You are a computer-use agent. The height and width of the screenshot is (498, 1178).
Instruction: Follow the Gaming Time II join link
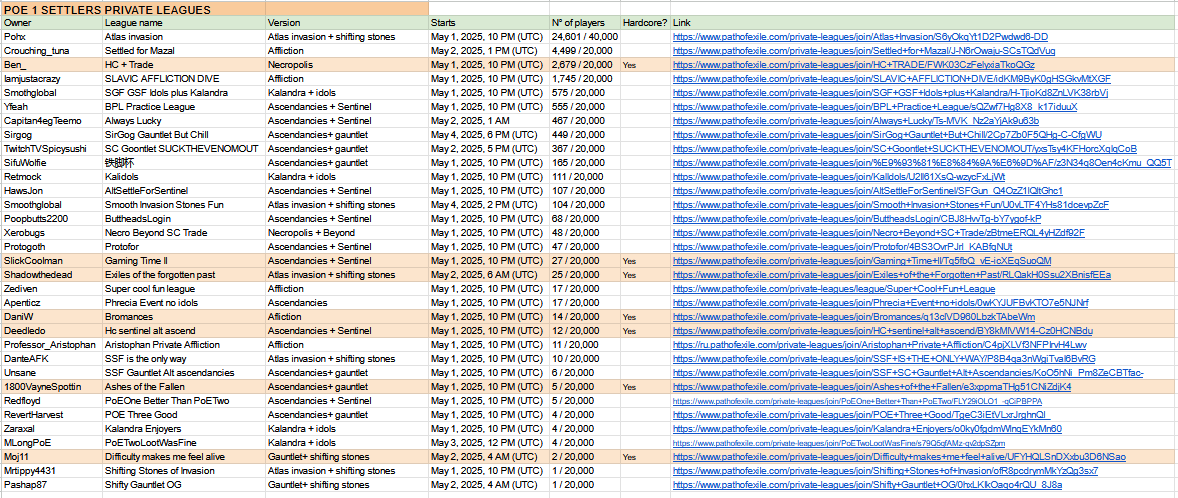pyautogui.click(x=862, y=261)
